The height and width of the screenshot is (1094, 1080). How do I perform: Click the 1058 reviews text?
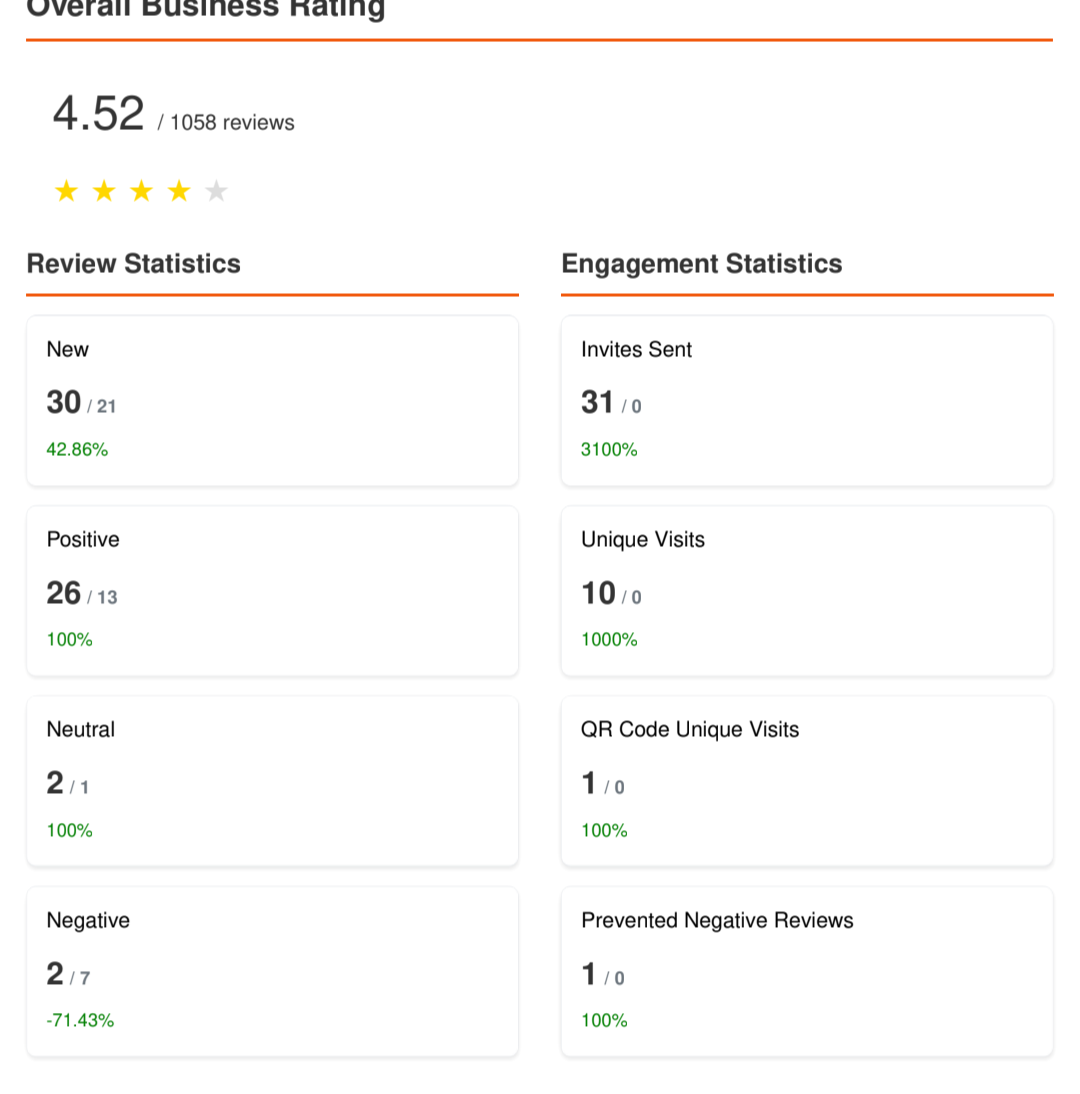231,123
